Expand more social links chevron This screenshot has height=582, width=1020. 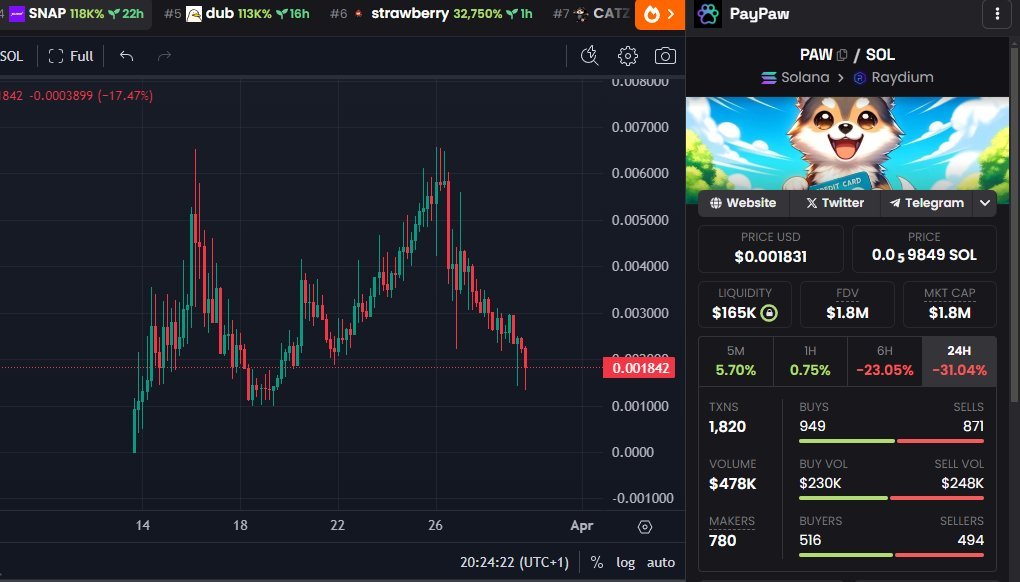coord(985,203)
